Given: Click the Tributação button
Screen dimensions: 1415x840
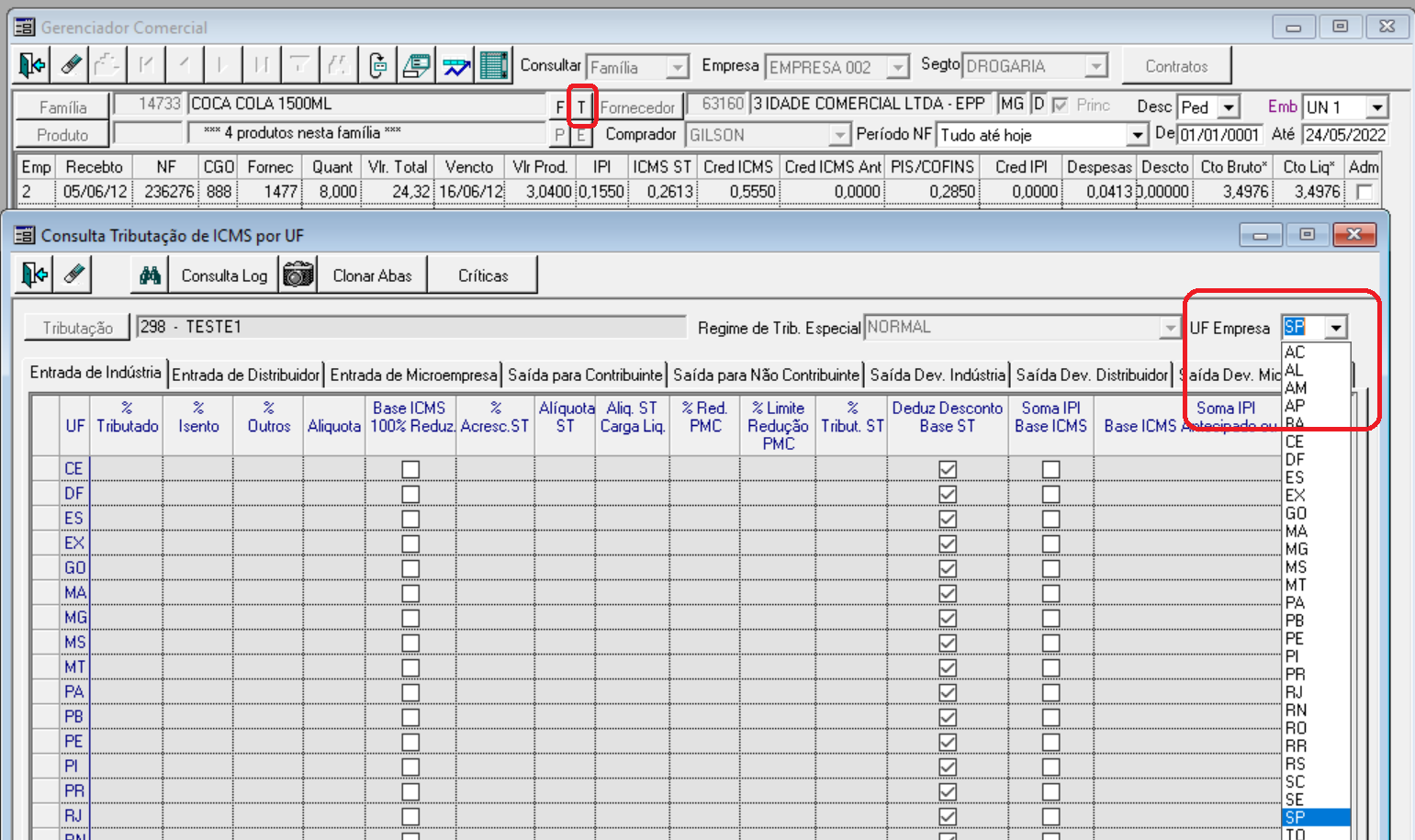Looking at the screenshot, I should (x=78, y=327).
